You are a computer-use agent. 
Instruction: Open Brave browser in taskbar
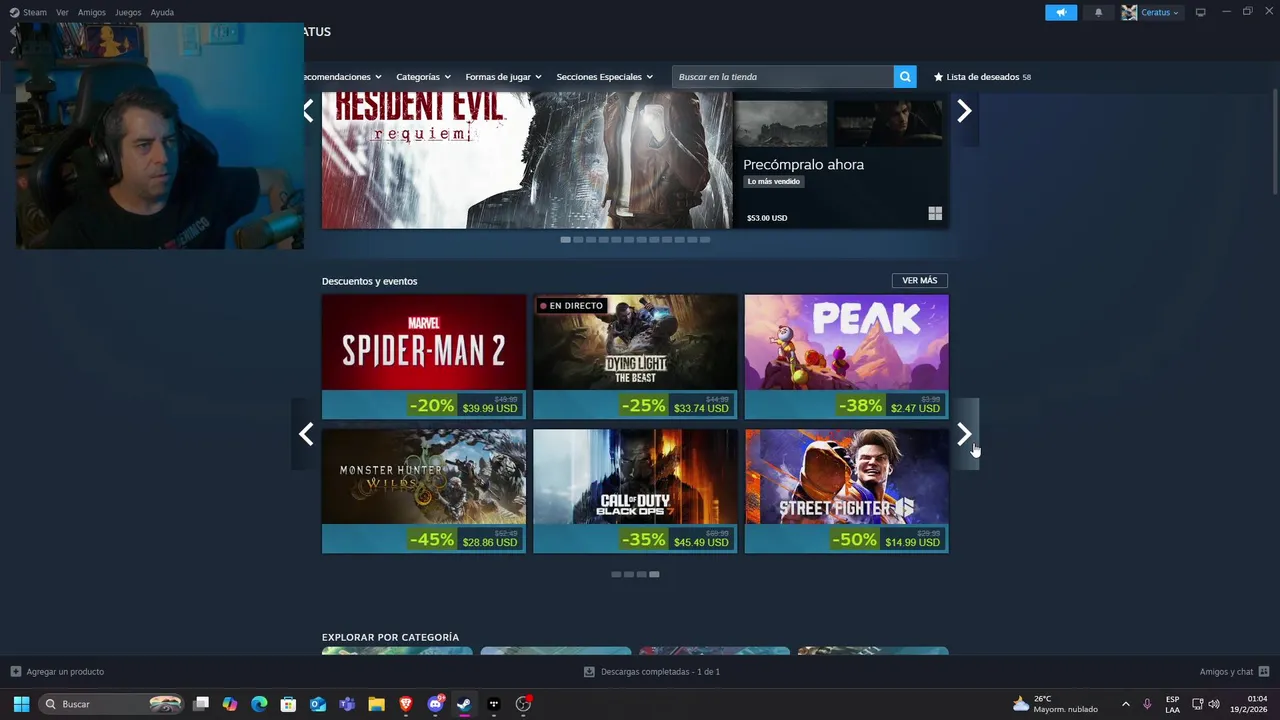coord(405,704)
